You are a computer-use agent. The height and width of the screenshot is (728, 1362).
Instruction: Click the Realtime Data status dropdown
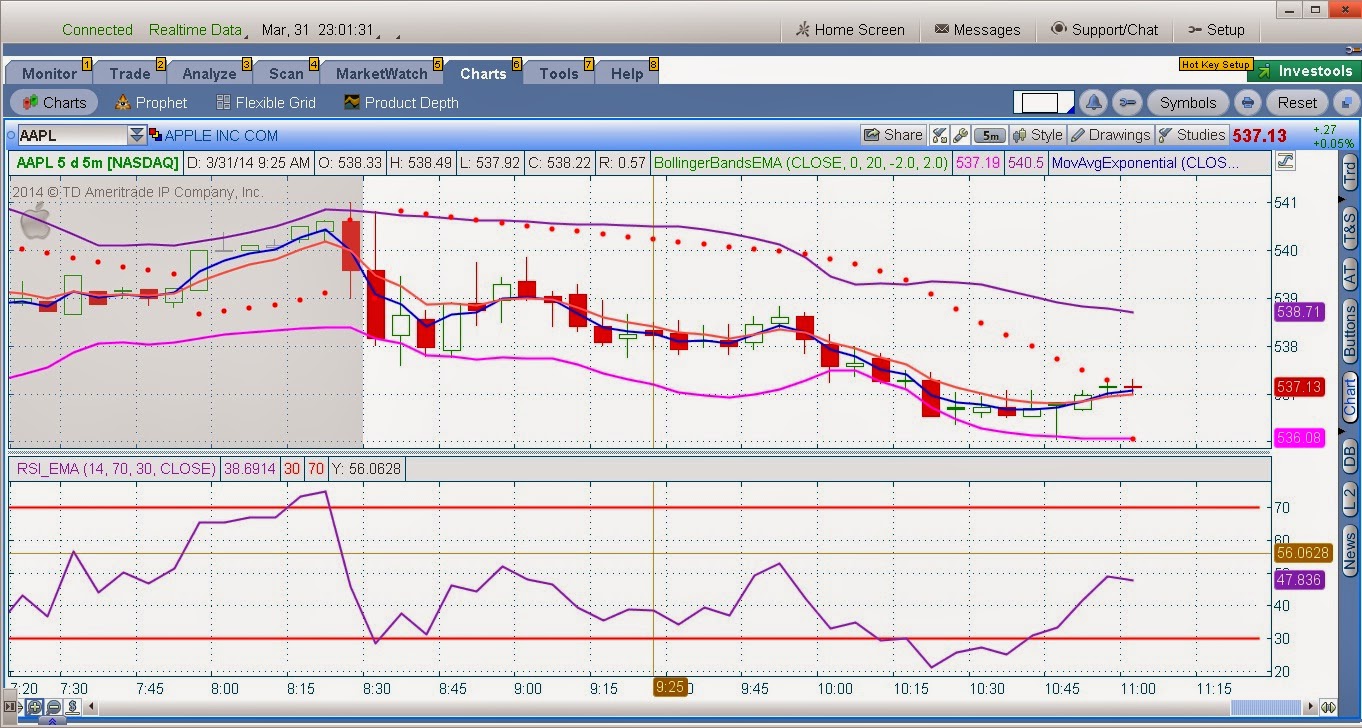(x=199, y=30)
